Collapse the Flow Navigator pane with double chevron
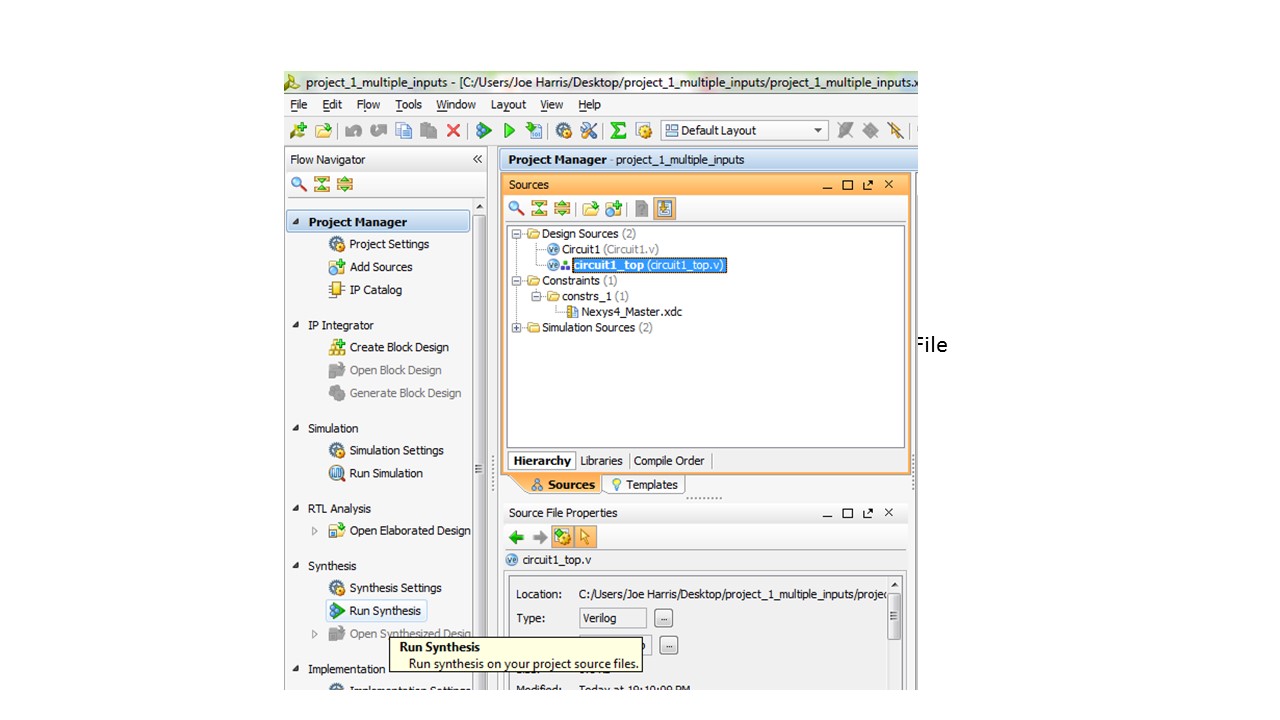This screenshot has width=1280, height=720. point(477,160)
